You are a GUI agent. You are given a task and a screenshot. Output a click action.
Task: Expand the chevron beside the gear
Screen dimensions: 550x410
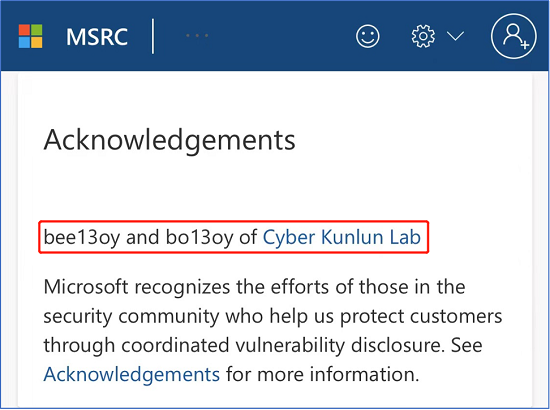click(x=456, y=36)
